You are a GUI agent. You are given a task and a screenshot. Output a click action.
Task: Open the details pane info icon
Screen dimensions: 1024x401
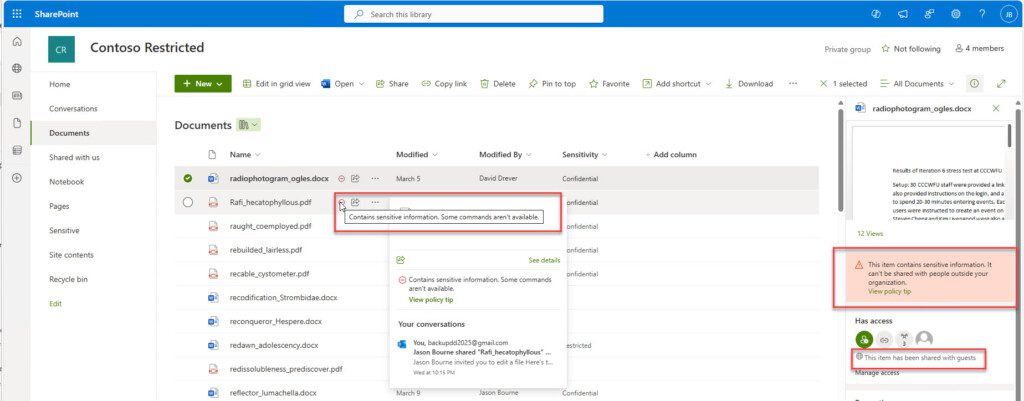click(974, 84)
